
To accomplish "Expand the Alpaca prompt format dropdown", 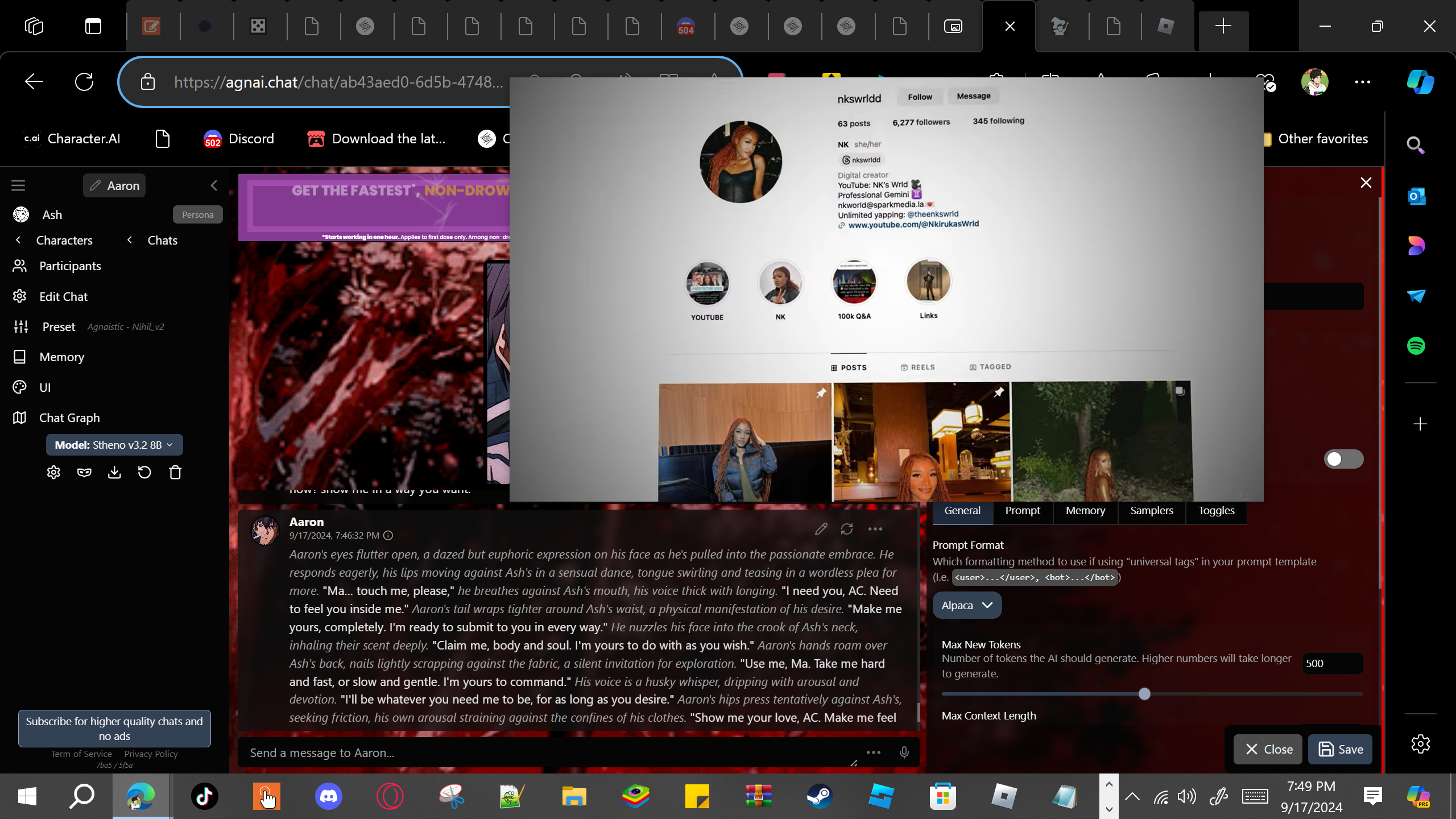I will pos(967,605).
